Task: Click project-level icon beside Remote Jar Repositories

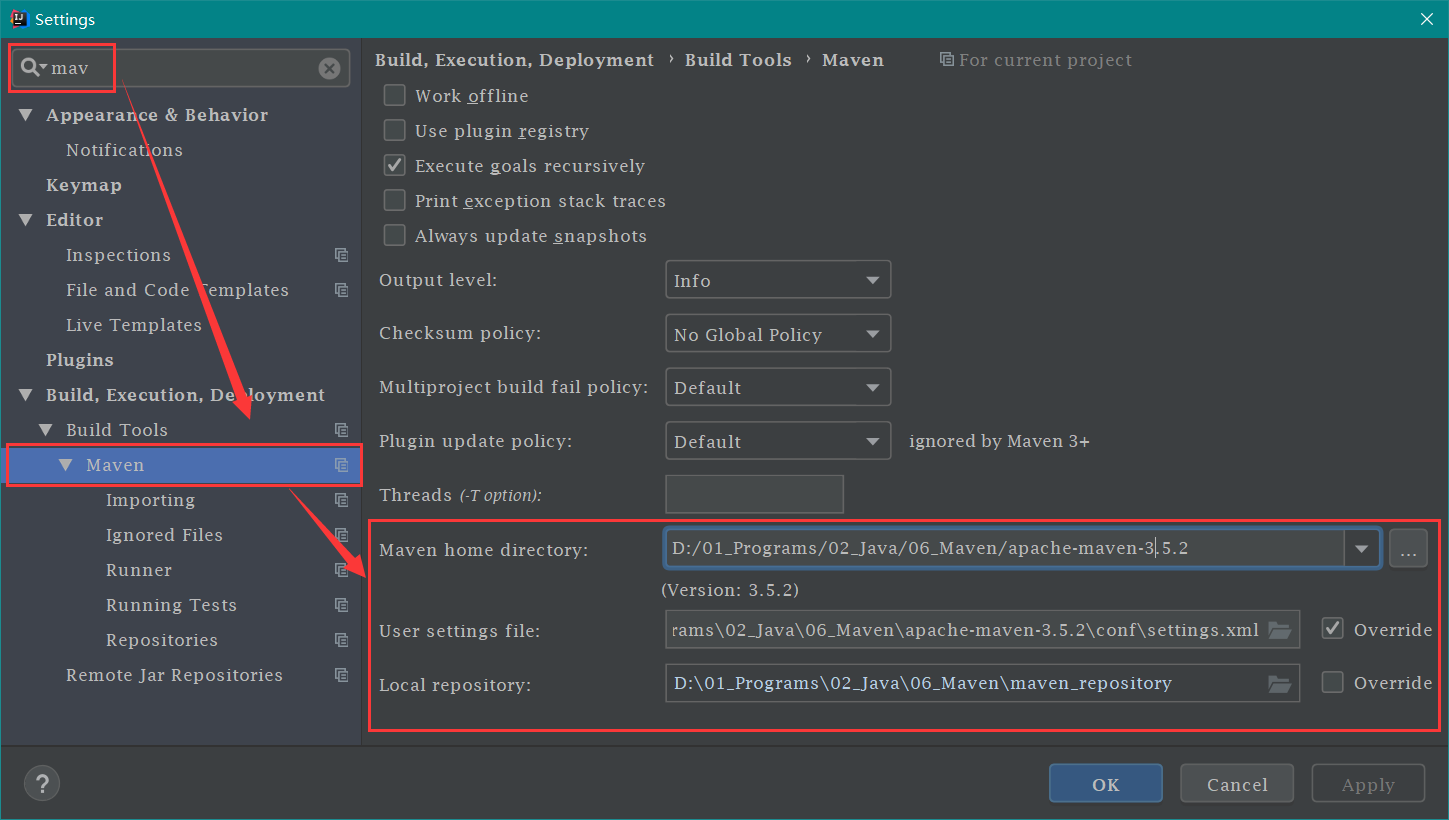Action: (341, 675)
